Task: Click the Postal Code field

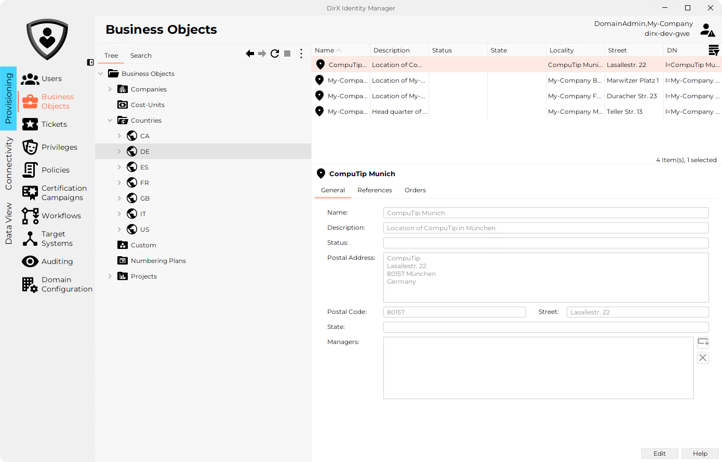Action: coord(454,312)
